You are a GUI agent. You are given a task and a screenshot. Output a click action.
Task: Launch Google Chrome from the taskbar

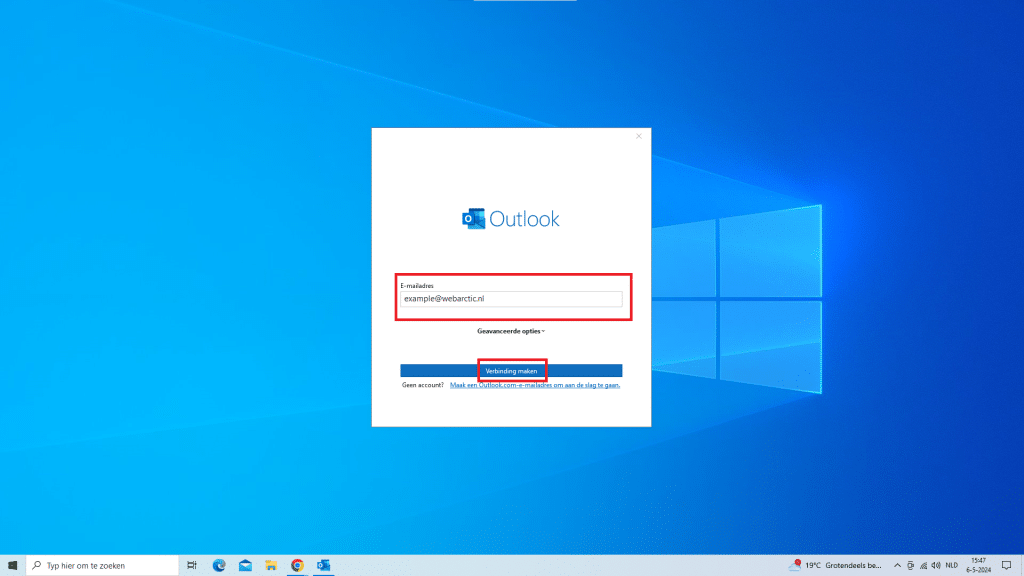[297, 565]
